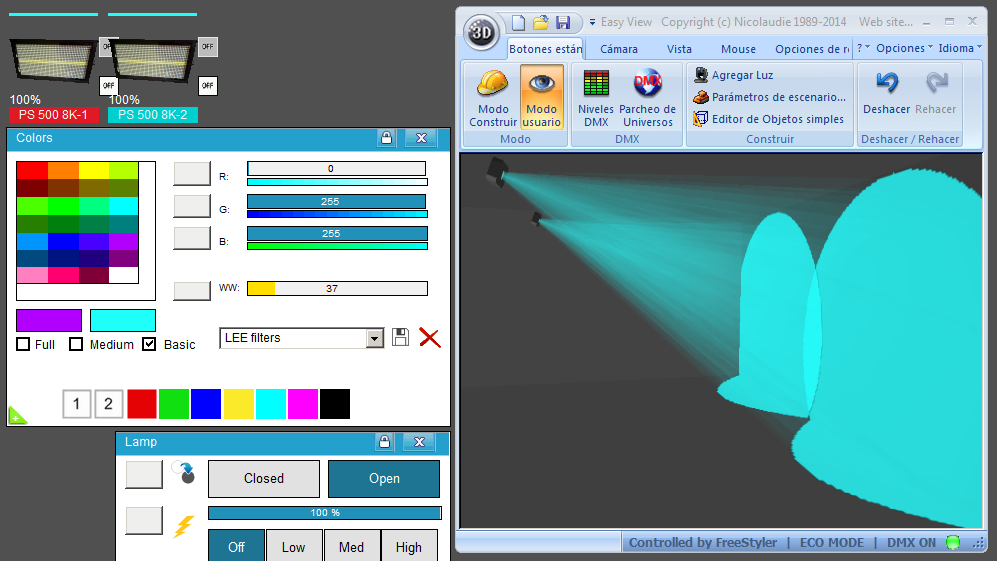Image resolution: width=997 pixels, height=561 pixels.
Task: Adjust the 100 % lamp dimmer bar
Action: point(325,513)
